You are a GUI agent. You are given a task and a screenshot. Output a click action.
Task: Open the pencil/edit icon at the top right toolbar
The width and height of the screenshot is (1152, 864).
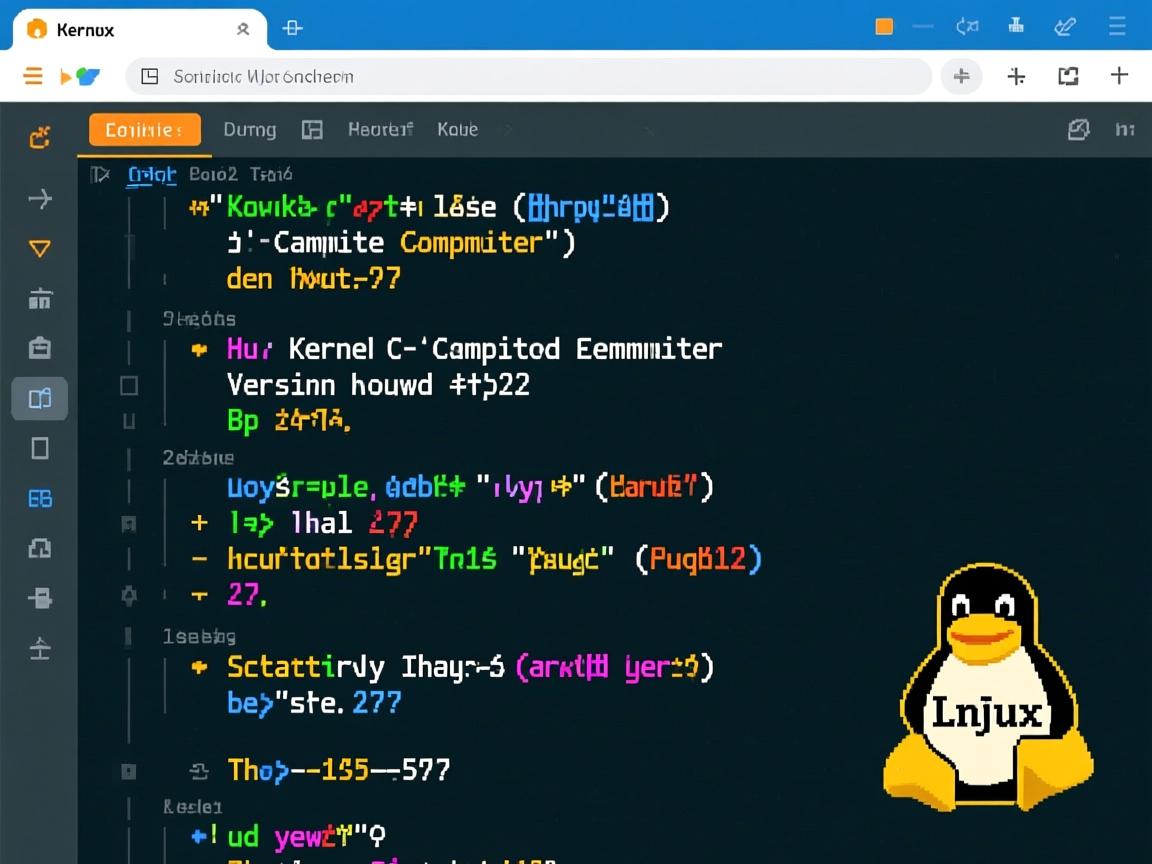(x=1063, y=26)
